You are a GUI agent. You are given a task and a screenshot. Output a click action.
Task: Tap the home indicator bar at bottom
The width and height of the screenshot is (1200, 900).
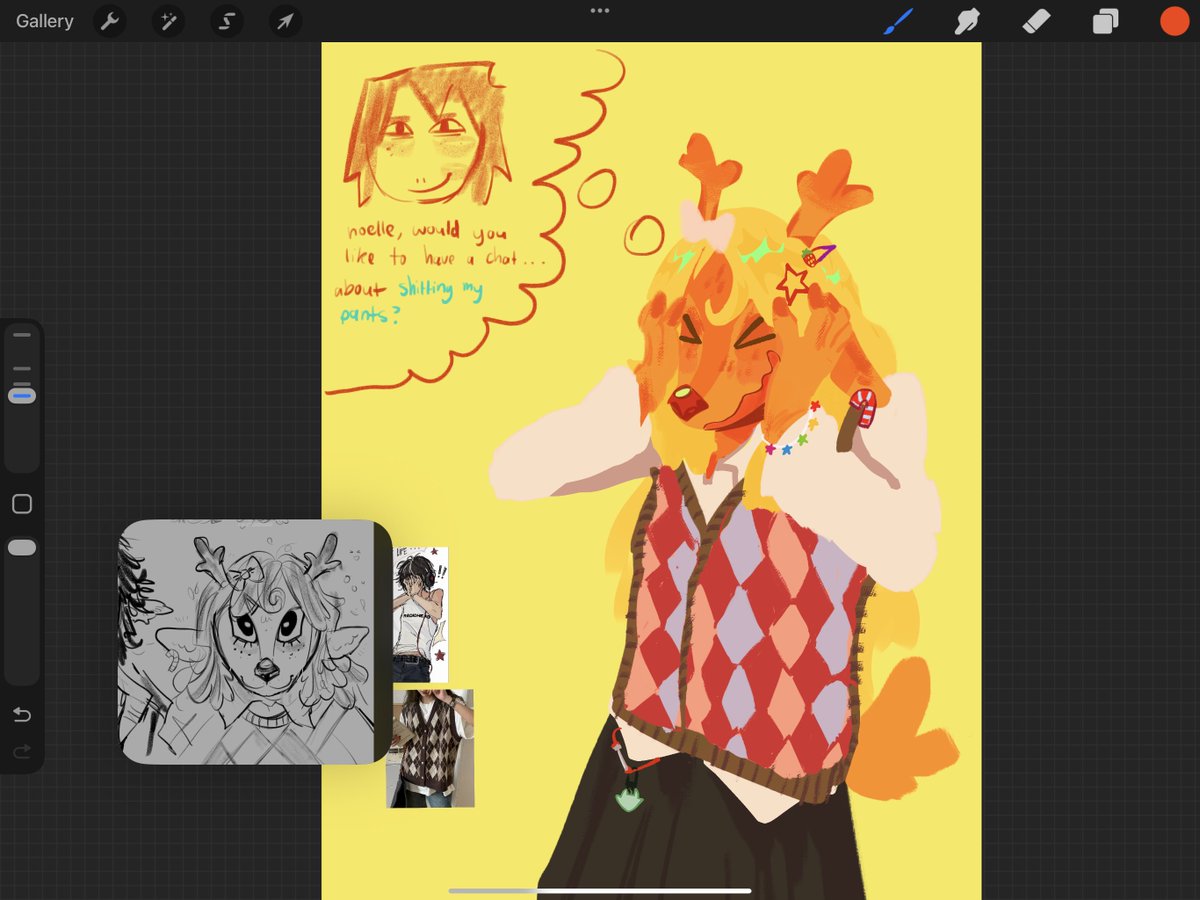[600, 890]
